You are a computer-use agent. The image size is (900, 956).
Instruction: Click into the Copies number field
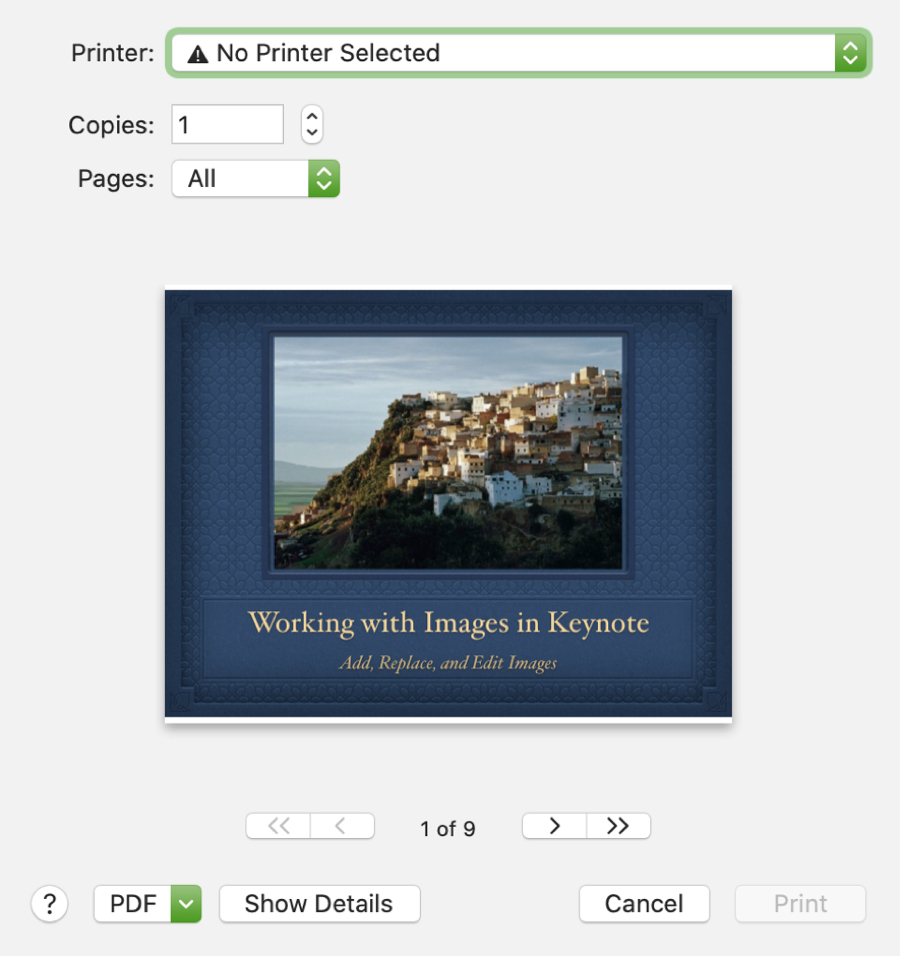pos(227,124)
